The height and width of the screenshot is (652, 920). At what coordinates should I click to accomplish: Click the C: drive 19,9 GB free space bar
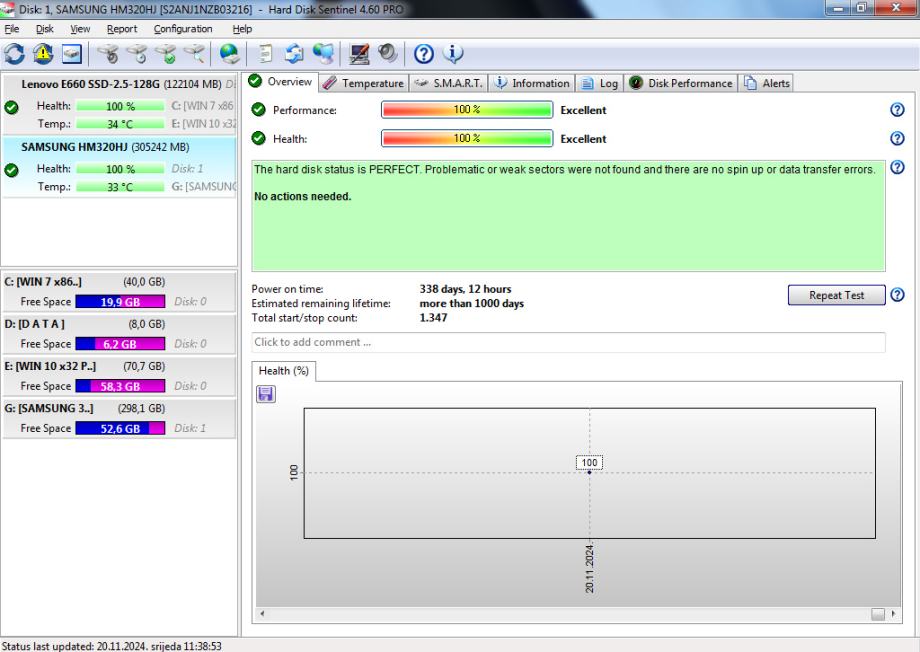click(120, 302)
